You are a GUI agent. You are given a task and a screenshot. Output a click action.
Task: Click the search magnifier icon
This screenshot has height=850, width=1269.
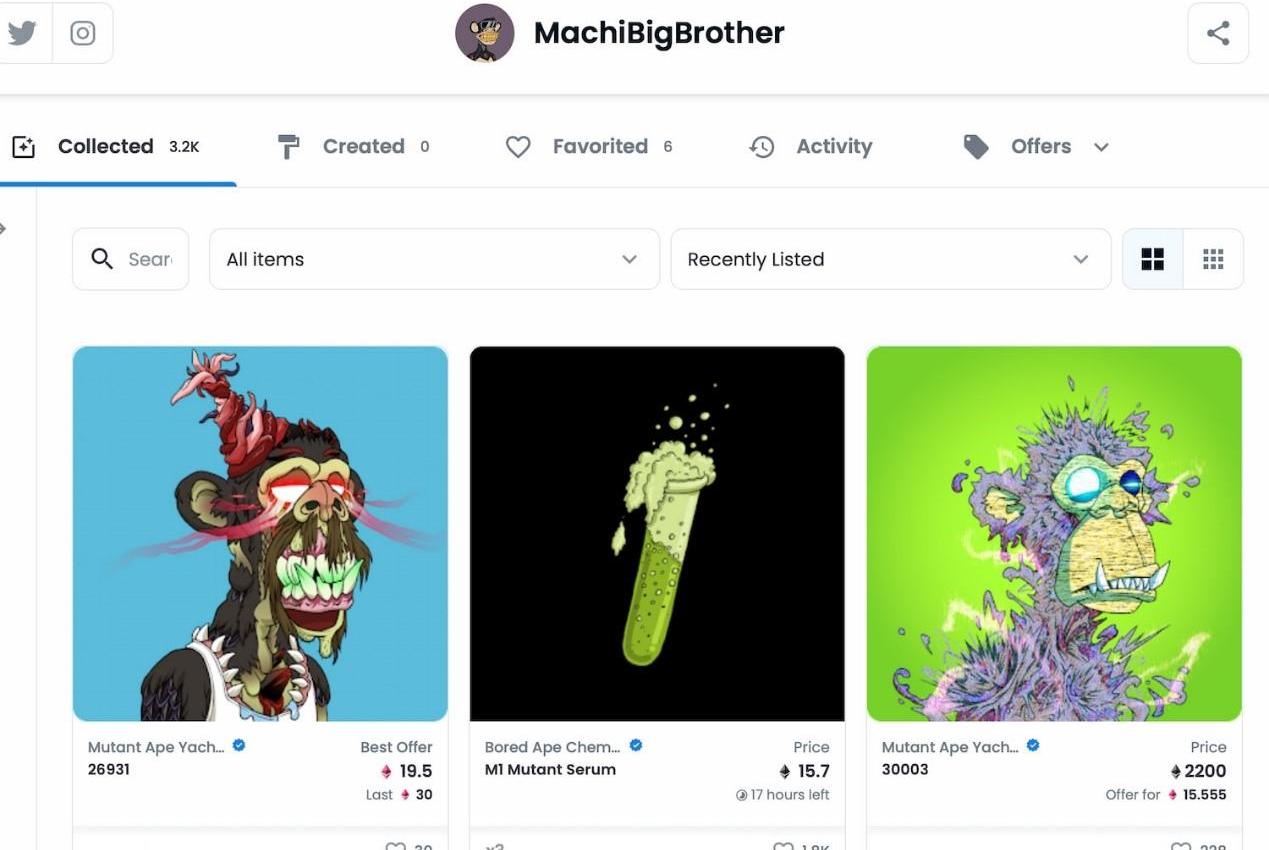102,259
